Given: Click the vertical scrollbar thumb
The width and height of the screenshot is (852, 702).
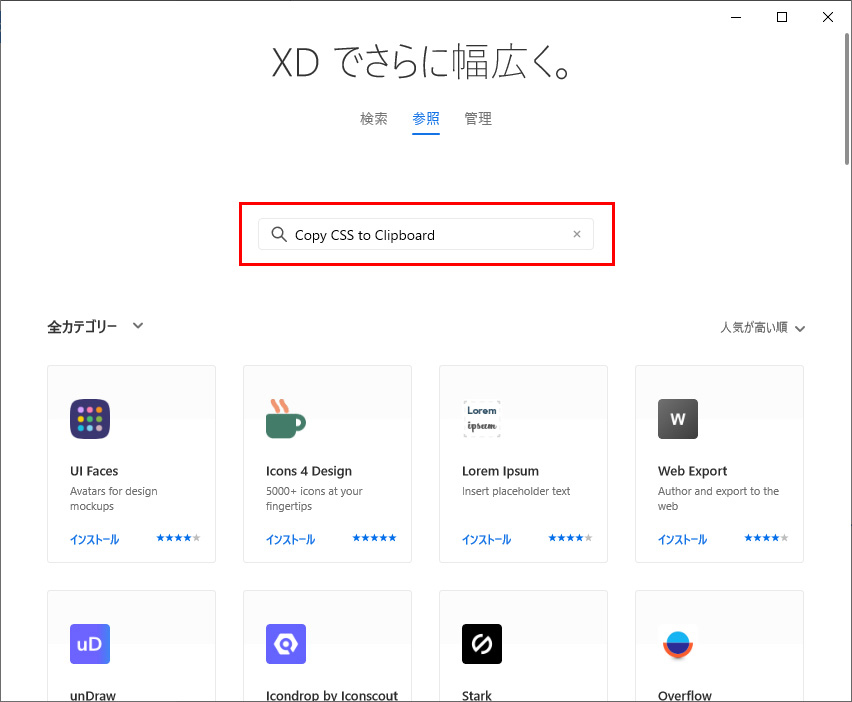Looking at the screenshot, I should [x=847, y=99].
